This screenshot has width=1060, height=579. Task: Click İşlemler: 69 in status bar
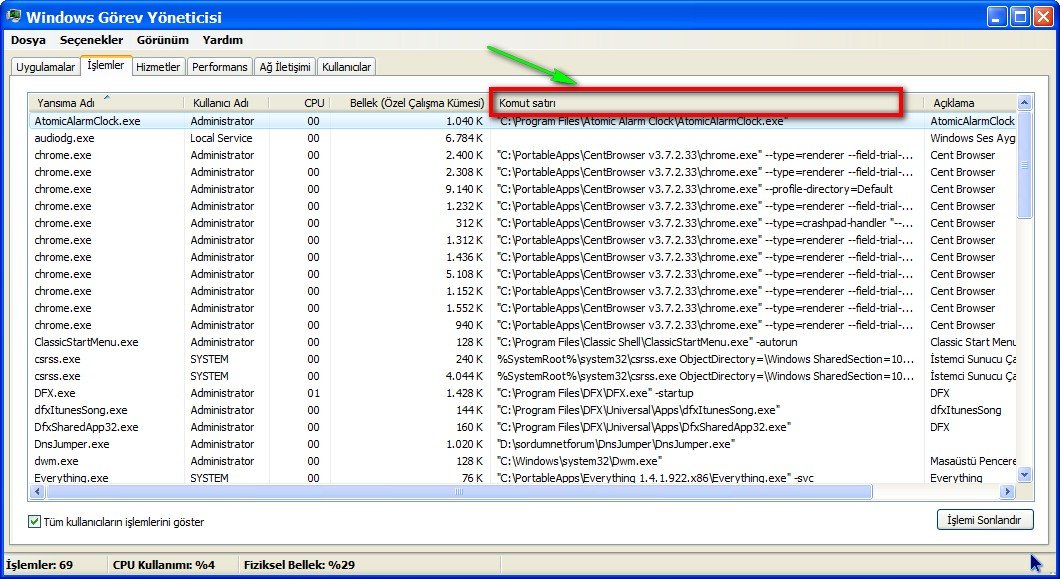pyautogui.click(x=39, y=565)
